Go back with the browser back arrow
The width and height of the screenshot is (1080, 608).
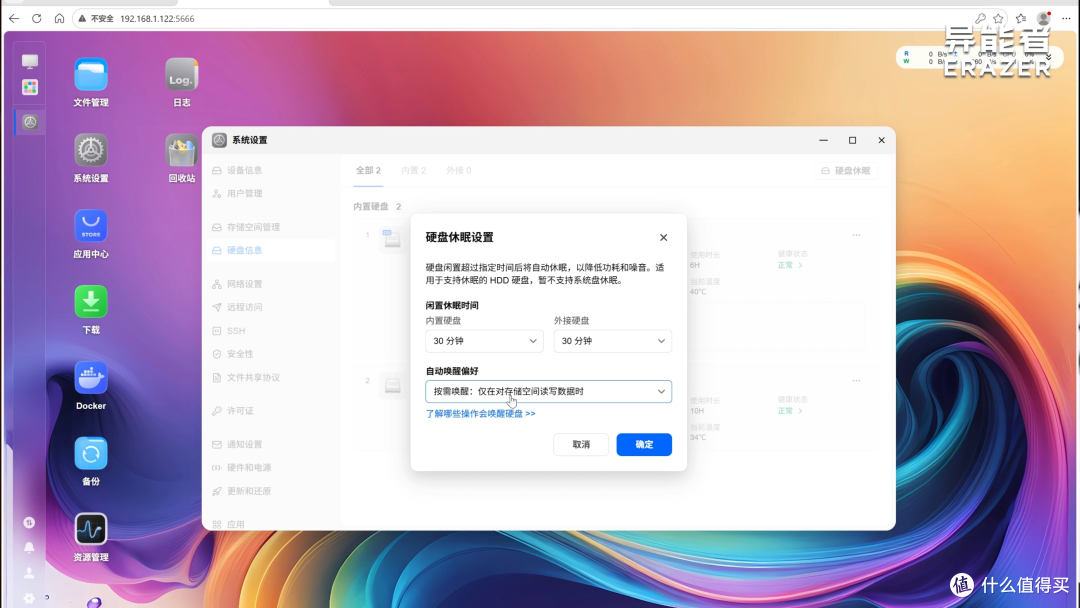click(x=14, y=19)
